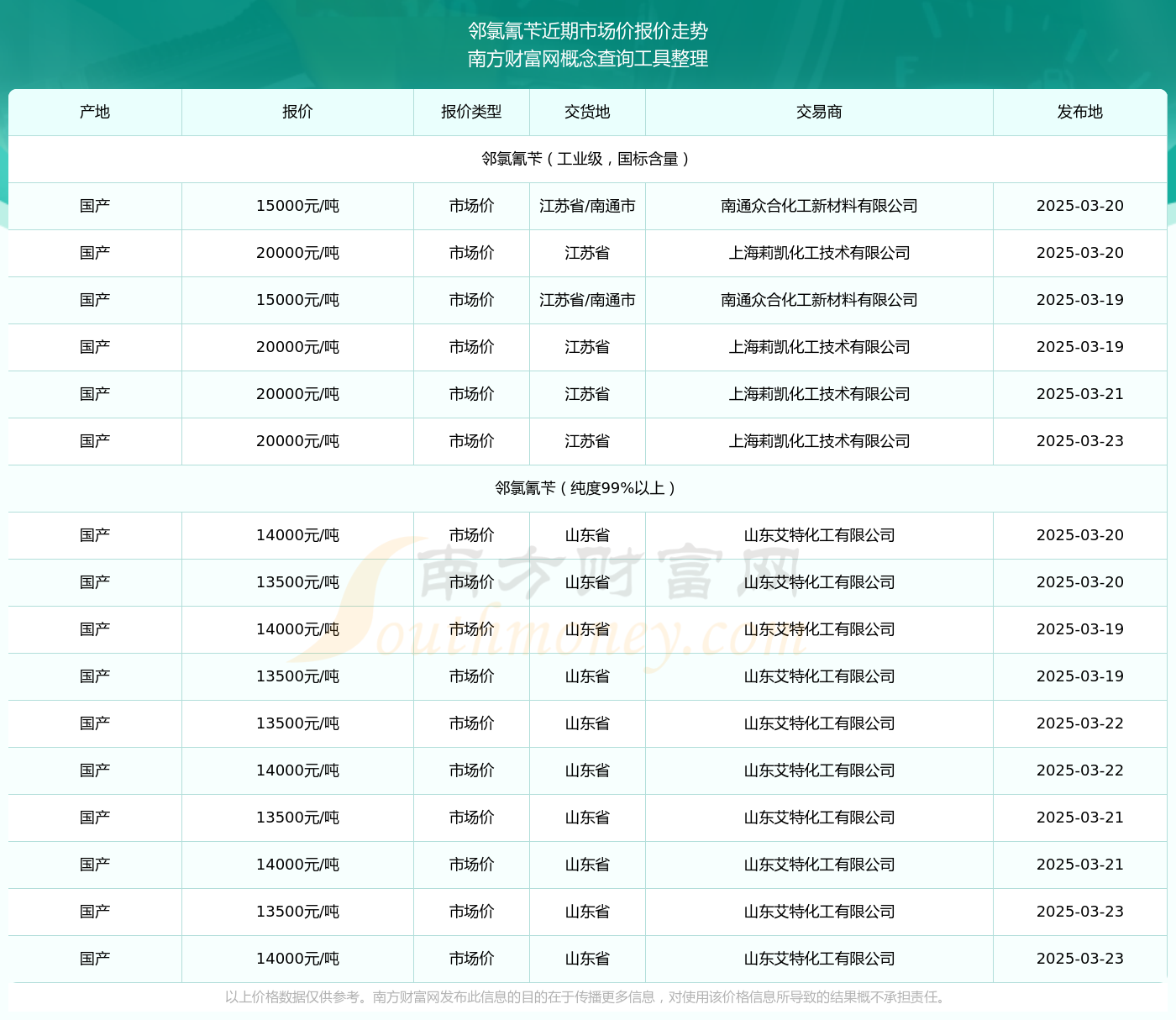Click 上海莉凯化工技术有限公司 in the 2025-03-19 row

(819, 347)
